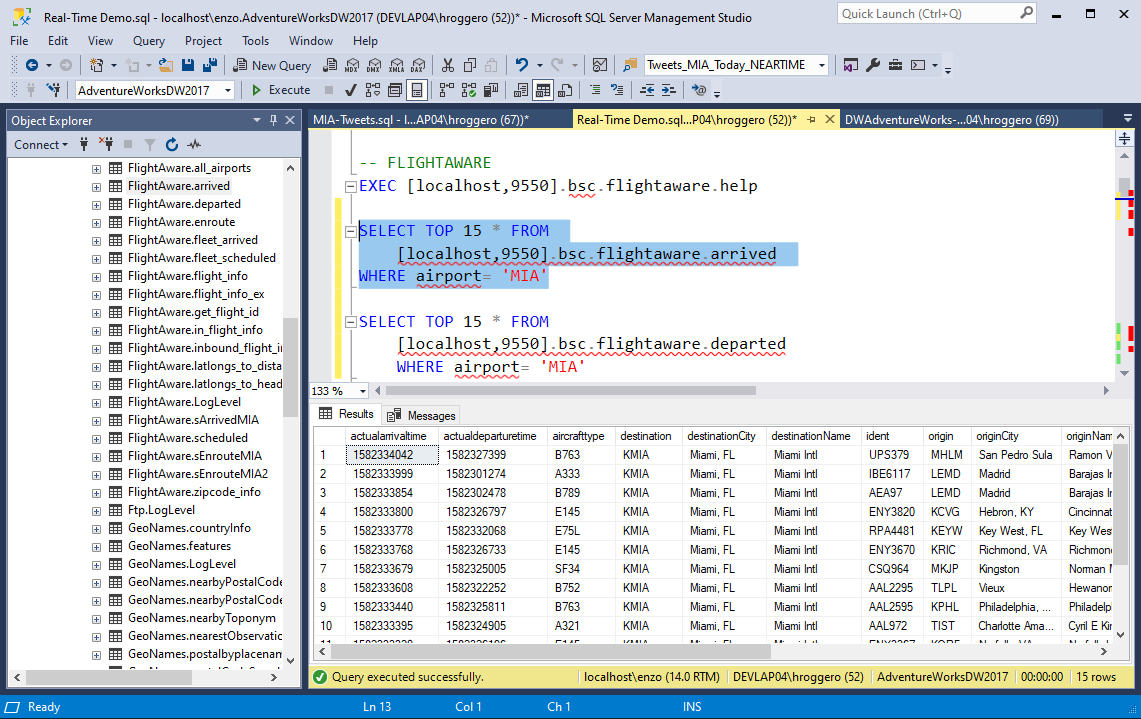This screenshot has height=719, width=1141.
Task: Click the Navigate Backward arrow icon
Action: pos(31,65)
